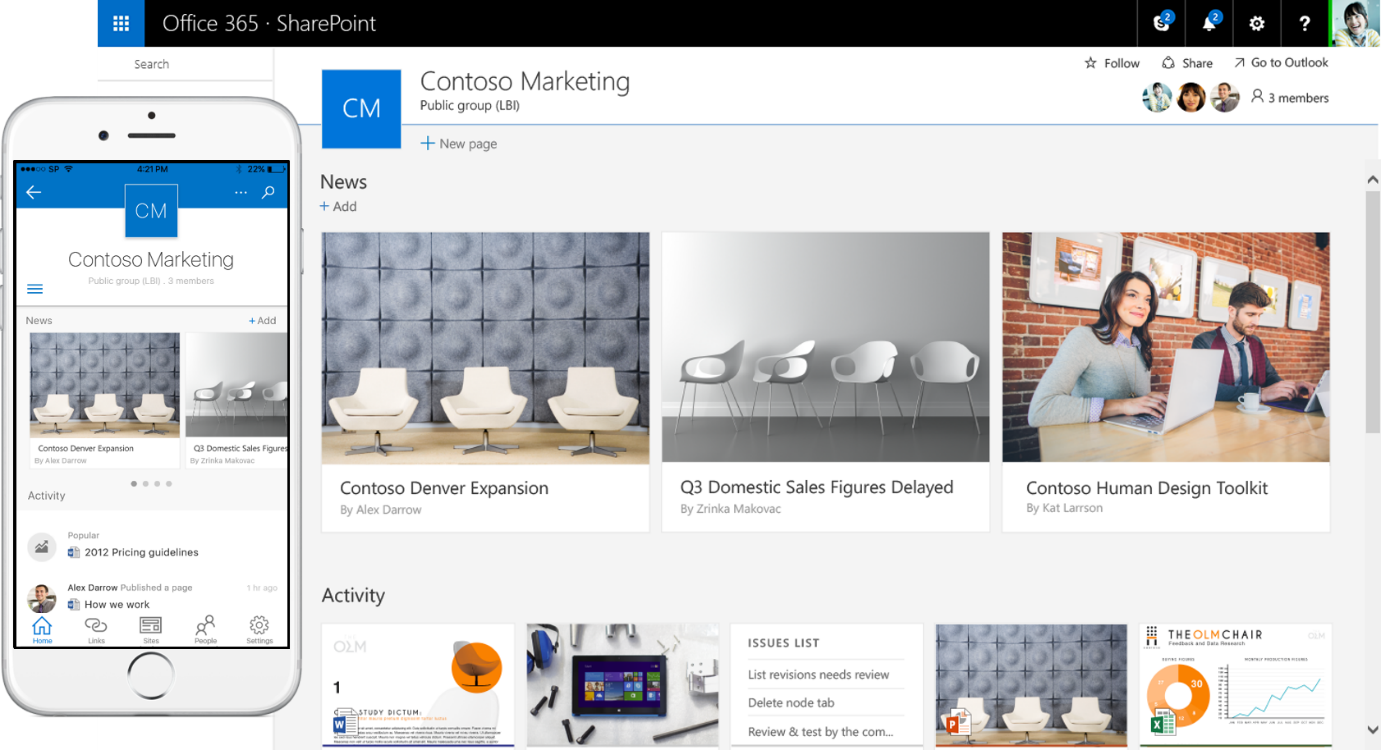This screenshot has width=1381, height=750.
Task: Expand the mobile hamburger menu
Action: 34,288
